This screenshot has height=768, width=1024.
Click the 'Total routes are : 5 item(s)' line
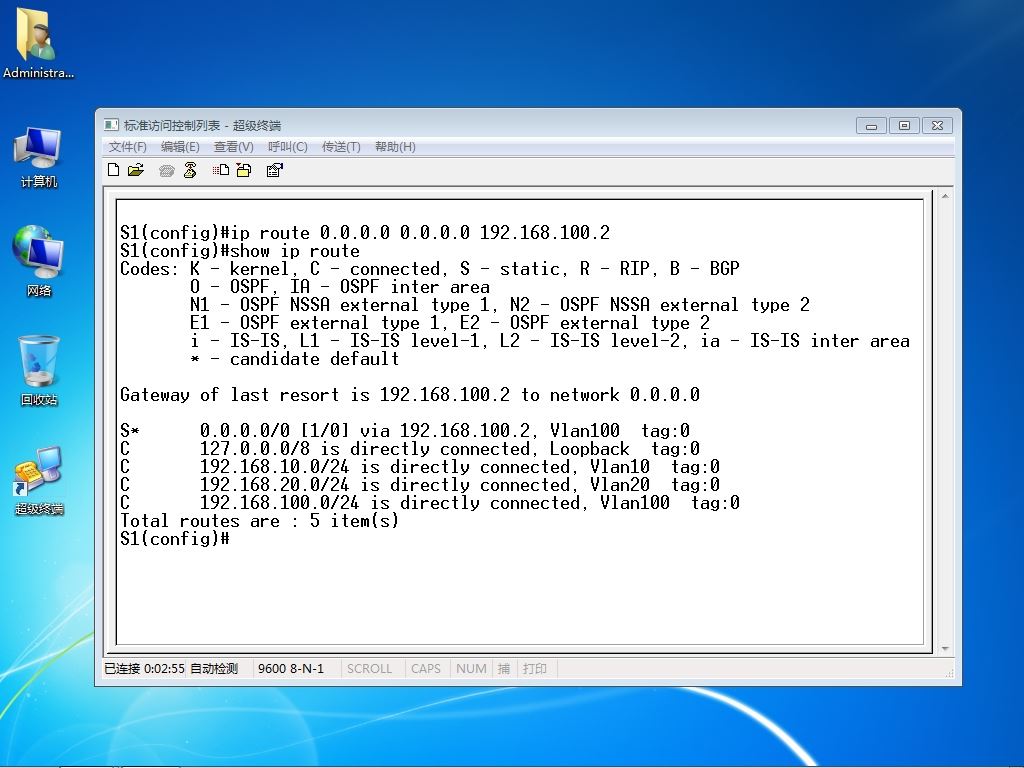259,520
